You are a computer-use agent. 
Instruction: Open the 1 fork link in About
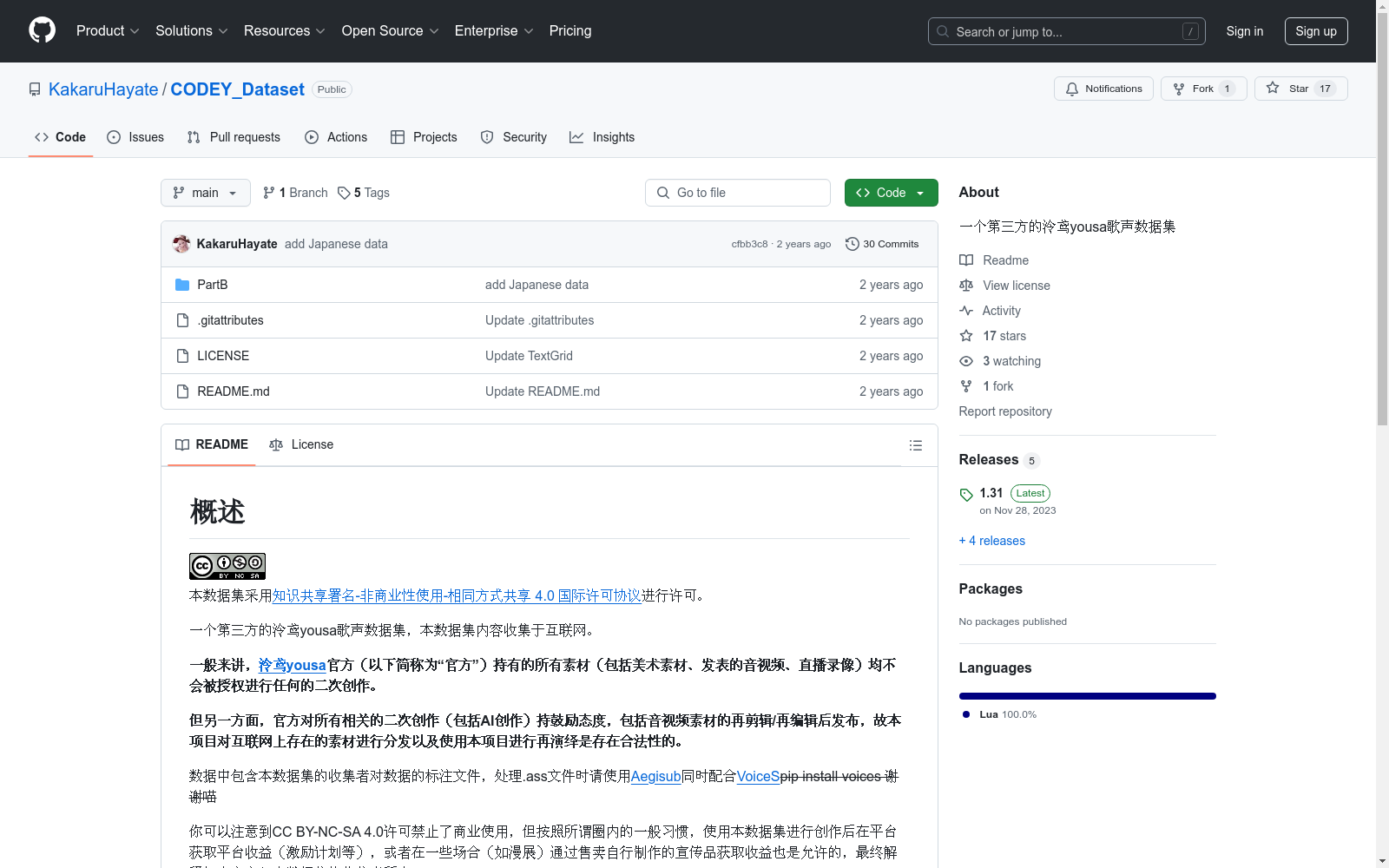tap(986, 386)
